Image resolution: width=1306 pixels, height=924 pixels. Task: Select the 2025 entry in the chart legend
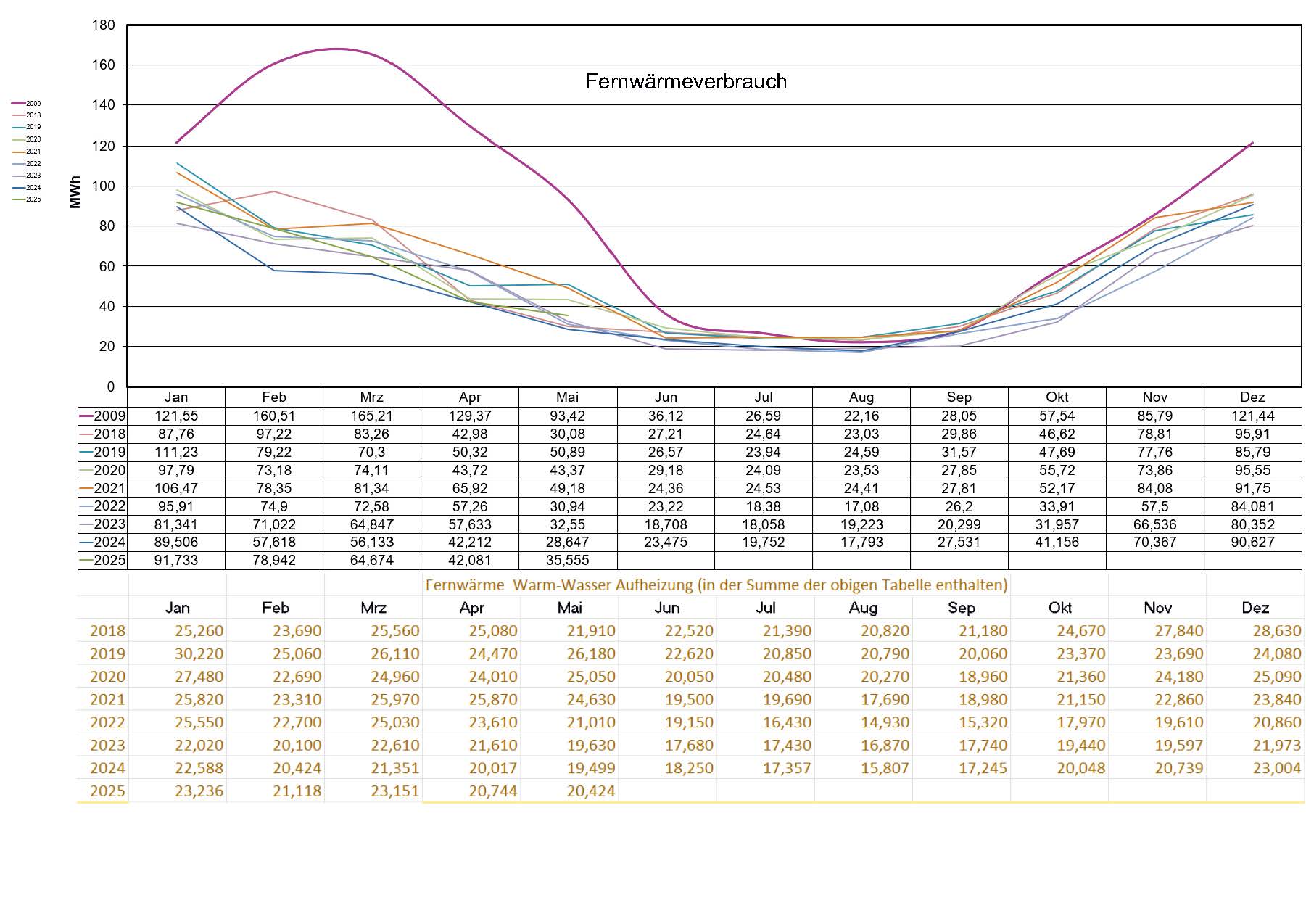(28, 199)
